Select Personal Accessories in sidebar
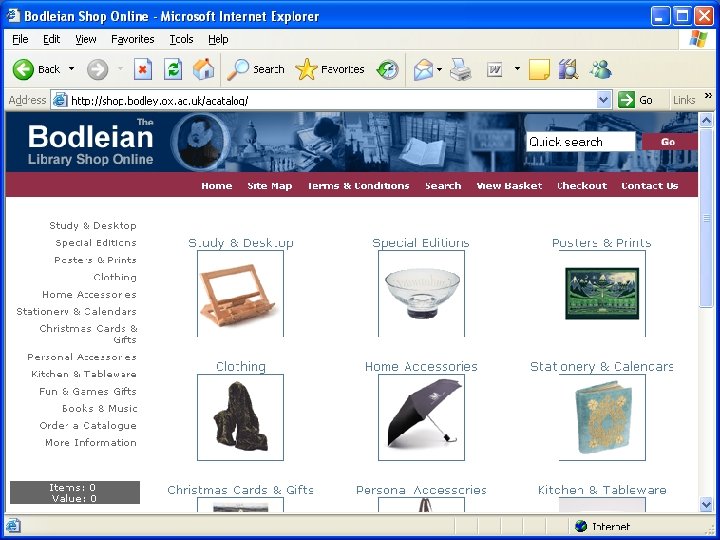Viewport: 720px width, 540px height. pos(82,357)
